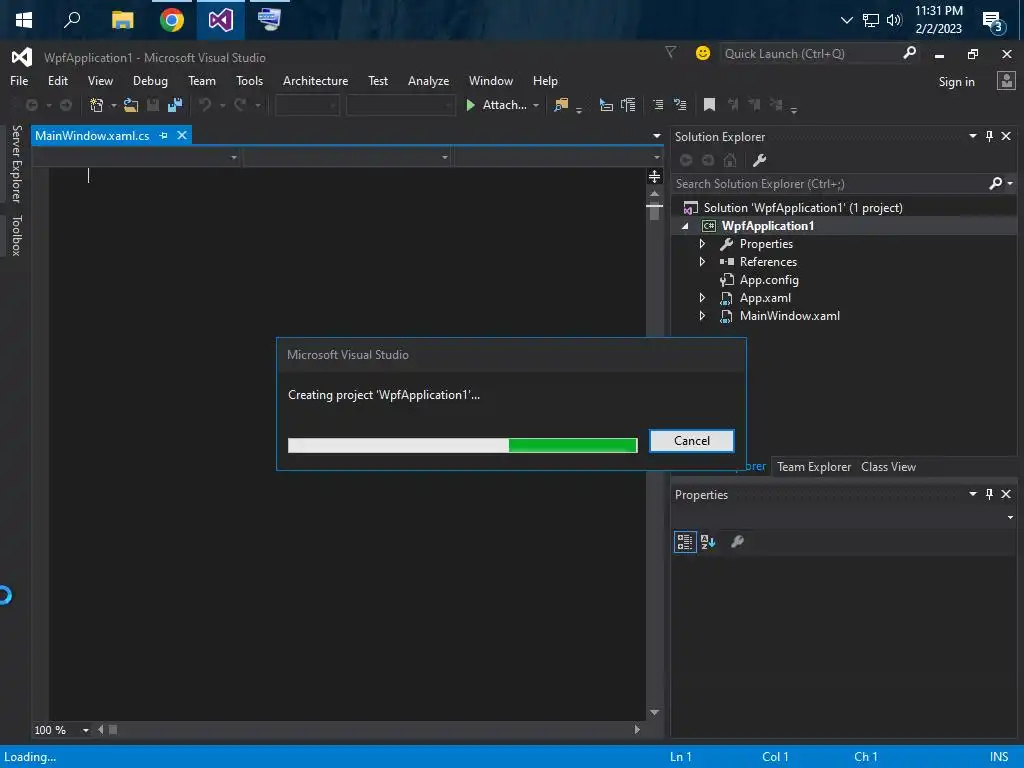The width and height of the screenshot is (1024, 768).
Task: Open the Attach button dropdown arrow
Action: point(536,105)
